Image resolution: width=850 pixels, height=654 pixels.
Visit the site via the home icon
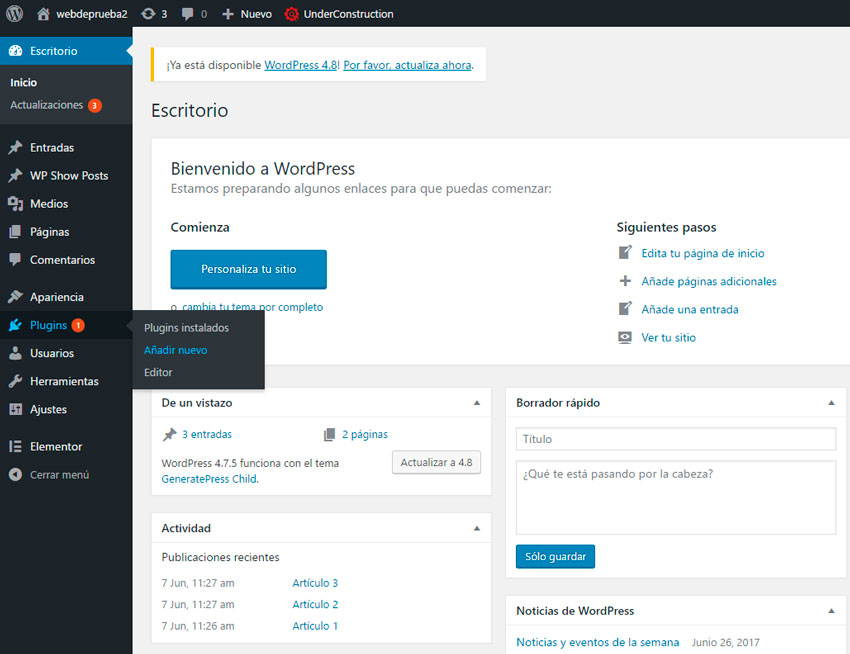click(x=43, y=14)
